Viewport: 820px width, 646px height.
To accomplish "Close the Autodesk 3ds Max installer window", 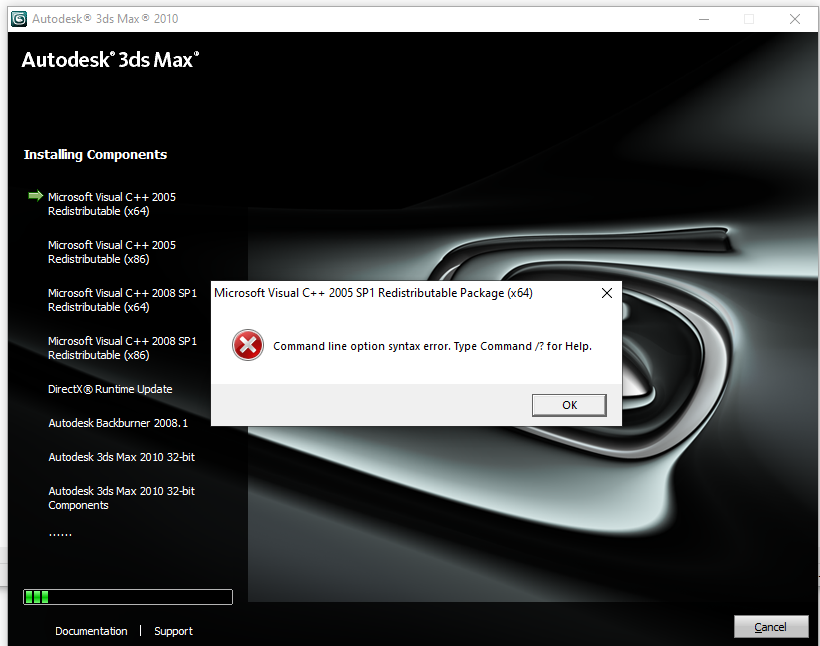I will coord(794,19).
